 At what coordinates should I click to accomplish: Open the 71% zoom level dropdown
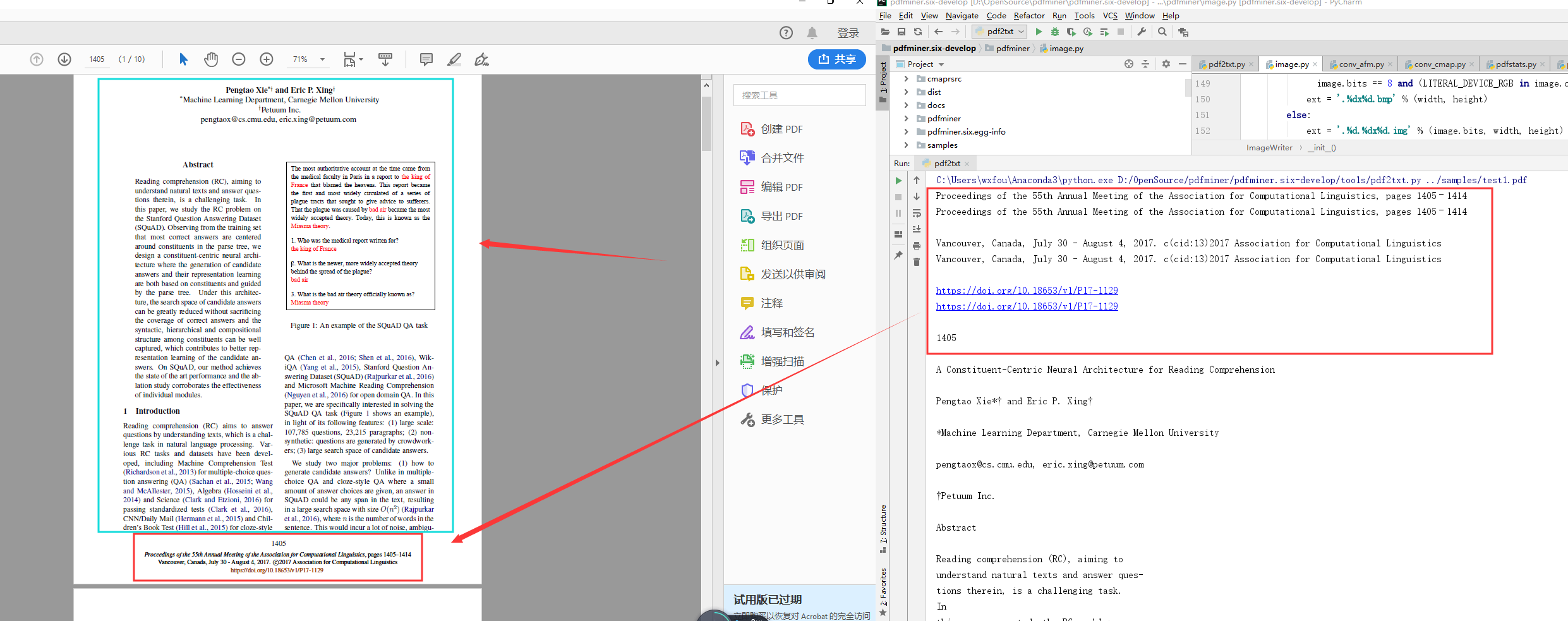(x=321, y=59)
